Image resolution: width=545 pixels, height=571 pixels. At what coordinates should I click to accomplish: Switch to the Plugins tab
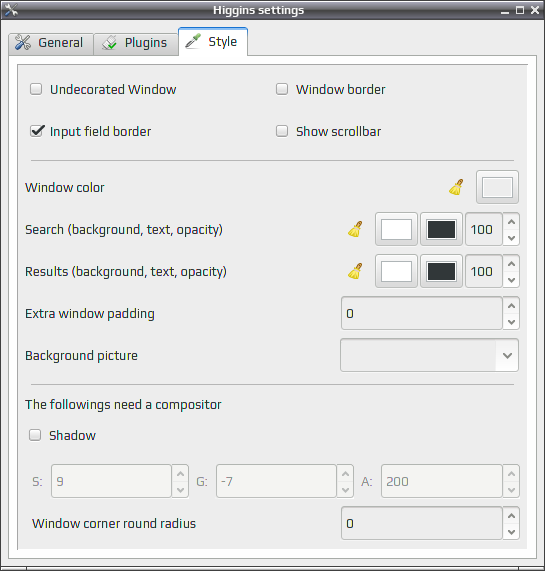(x=136, y=43)
